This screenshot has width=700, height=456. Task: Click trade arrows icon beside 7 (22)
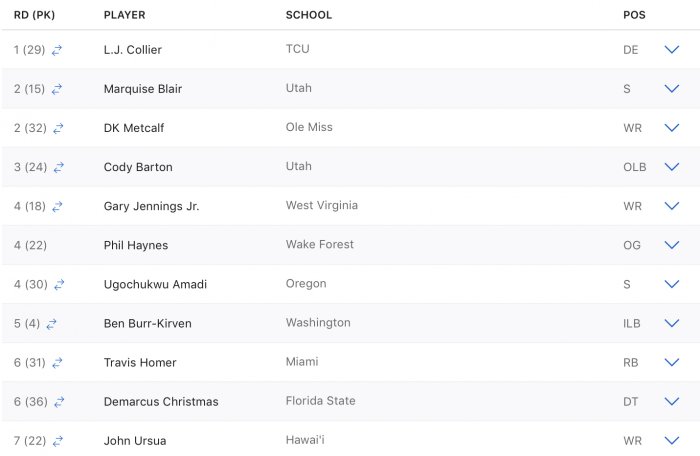[58, 441]
